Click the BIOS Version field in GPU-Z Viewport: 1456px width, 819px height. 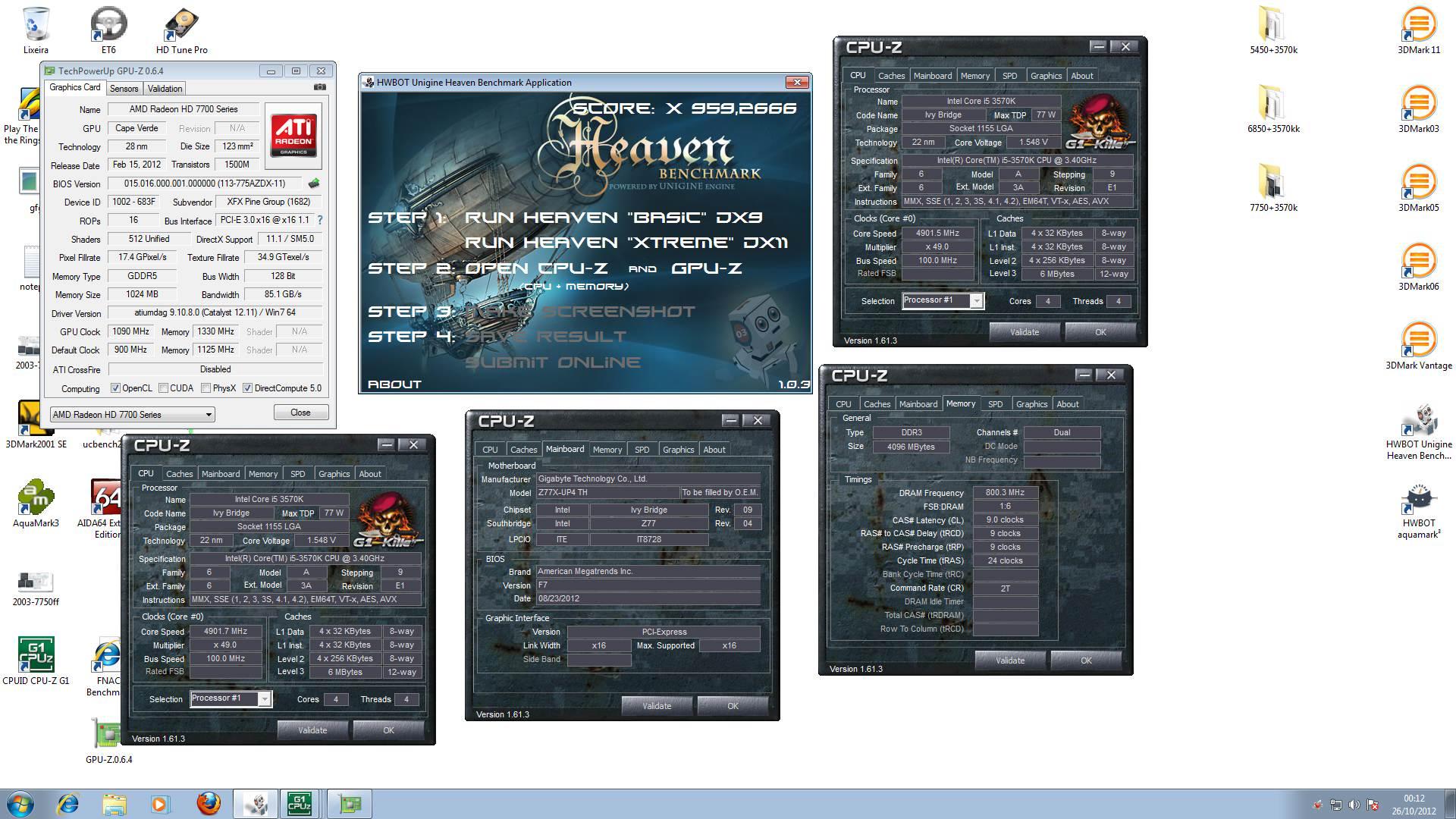tap(205, 184)
